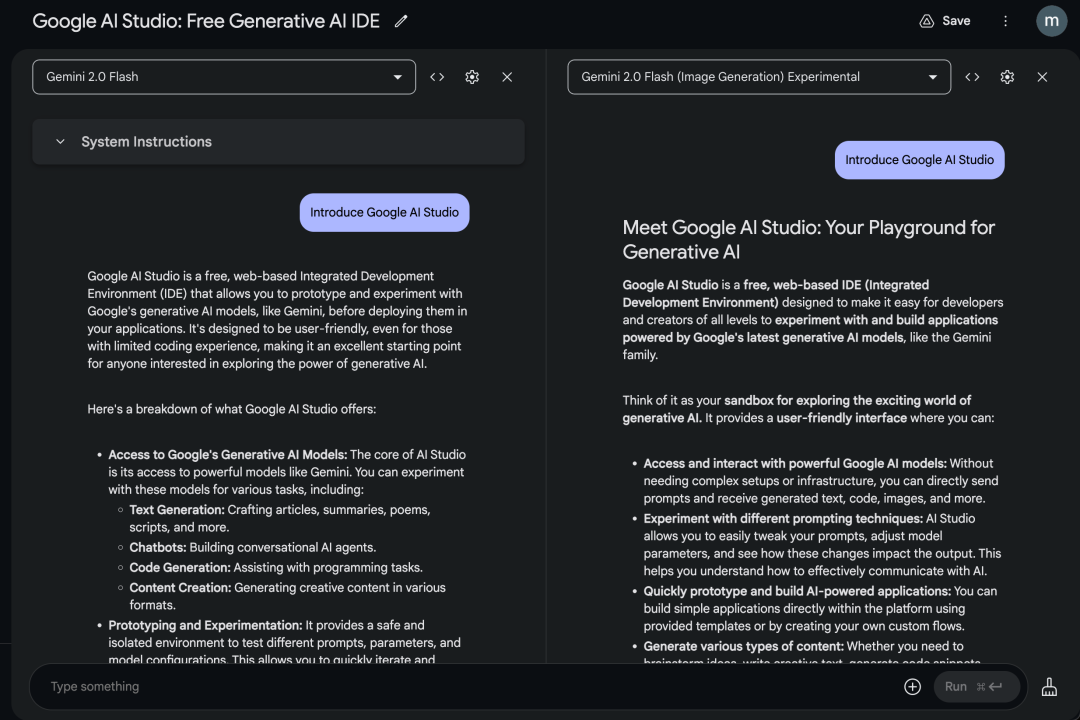Clear the conversation with the broom icon
The height and width of the screenshot is (720, 1080).
click(x=1049, y=686)
